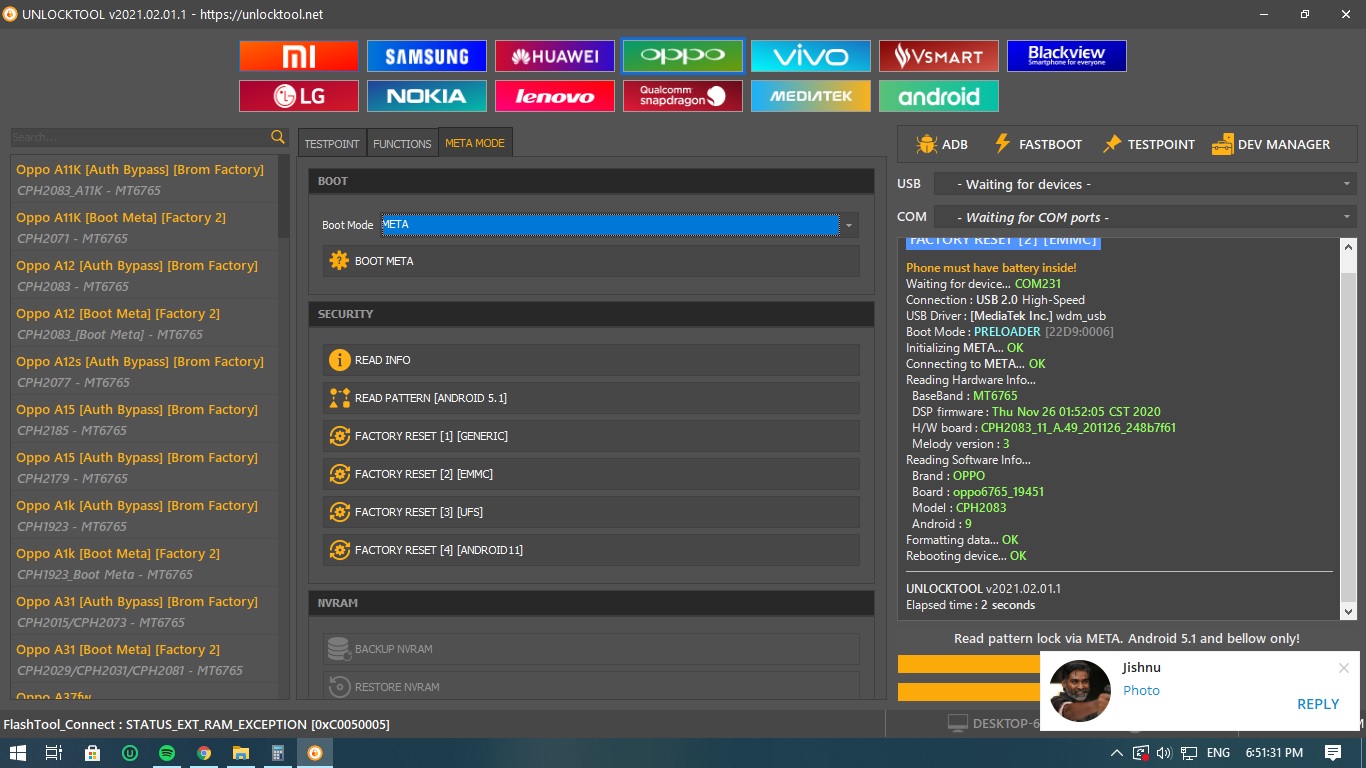Screen dimensions: 1366x768
Task: Select the Nokia brand logo
Action: tap(427, 96)
